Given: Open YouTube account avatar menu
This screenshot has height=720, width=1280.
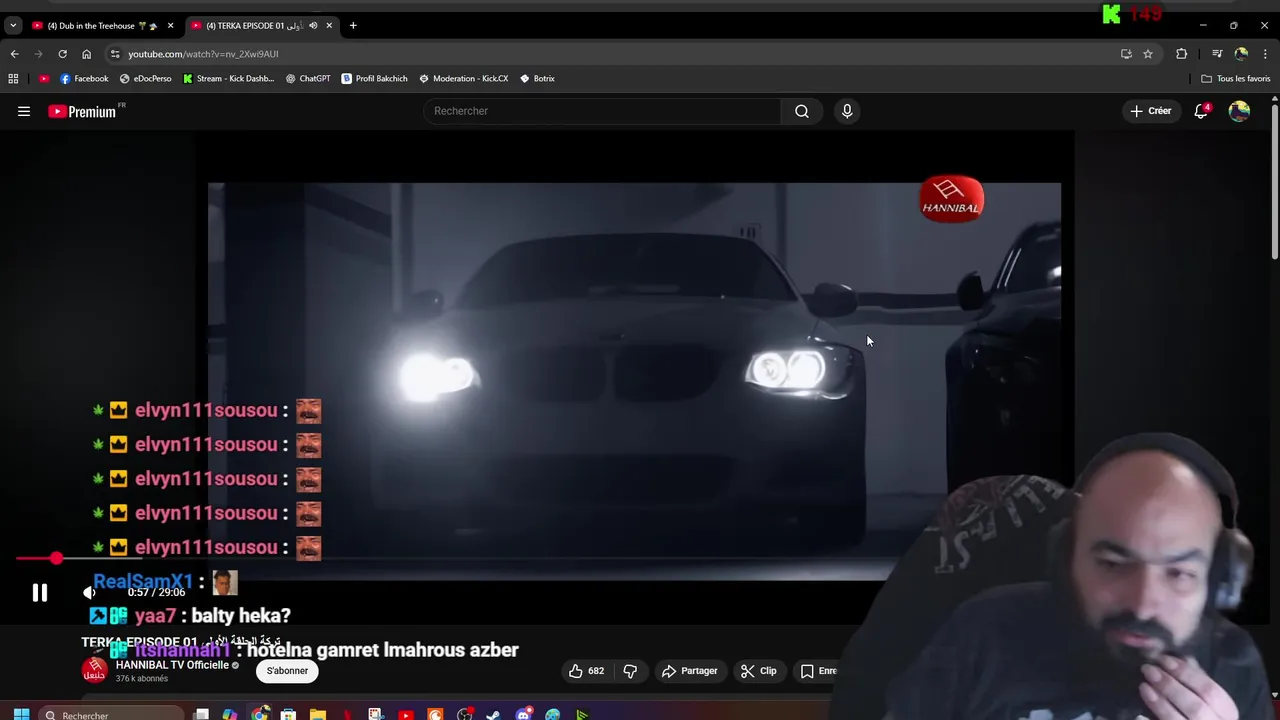Looking at the screenshot, I should point(1239,111).
